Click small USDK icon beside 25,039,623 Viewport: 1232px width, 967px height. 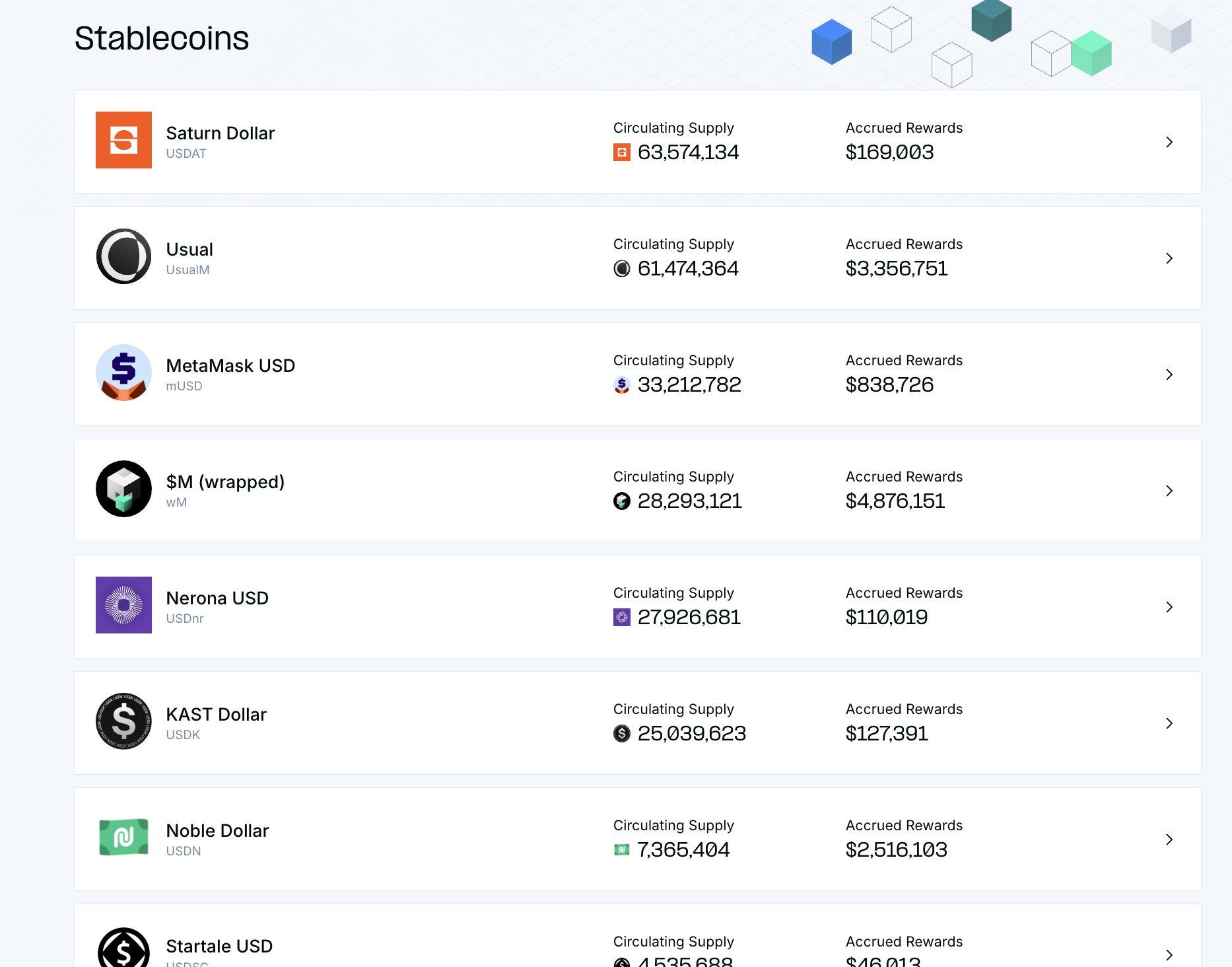(622, 734)
